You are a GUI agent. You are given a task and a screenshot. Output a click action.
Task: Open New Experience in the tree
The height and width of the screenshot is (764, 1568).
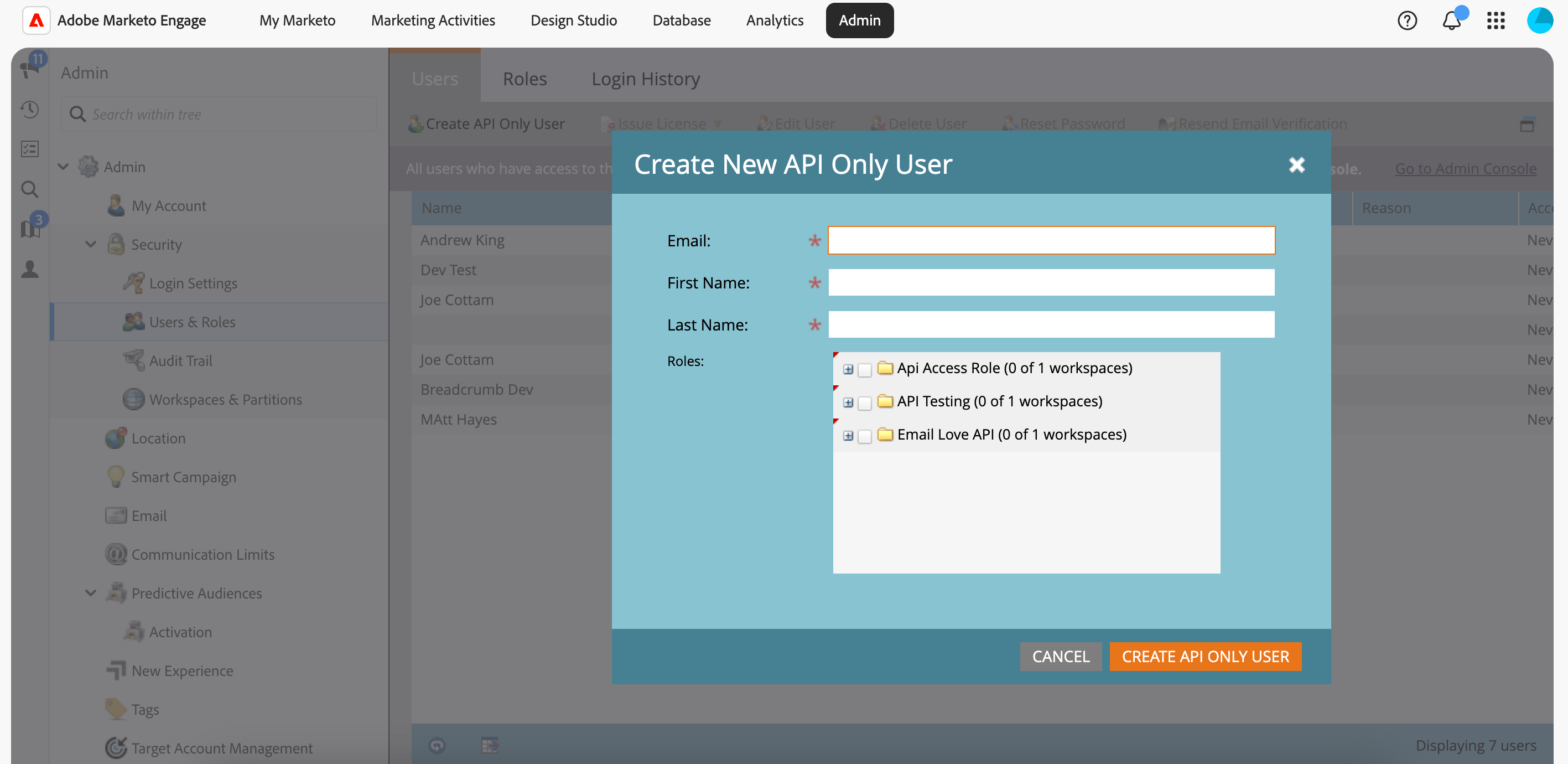coord(182,671)
